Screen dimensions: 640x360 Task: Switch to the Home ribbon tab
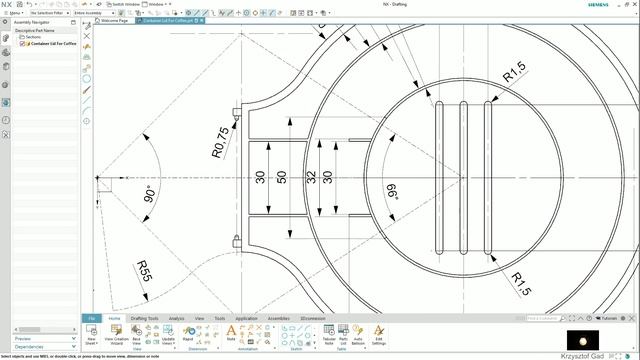pos(114,318)
